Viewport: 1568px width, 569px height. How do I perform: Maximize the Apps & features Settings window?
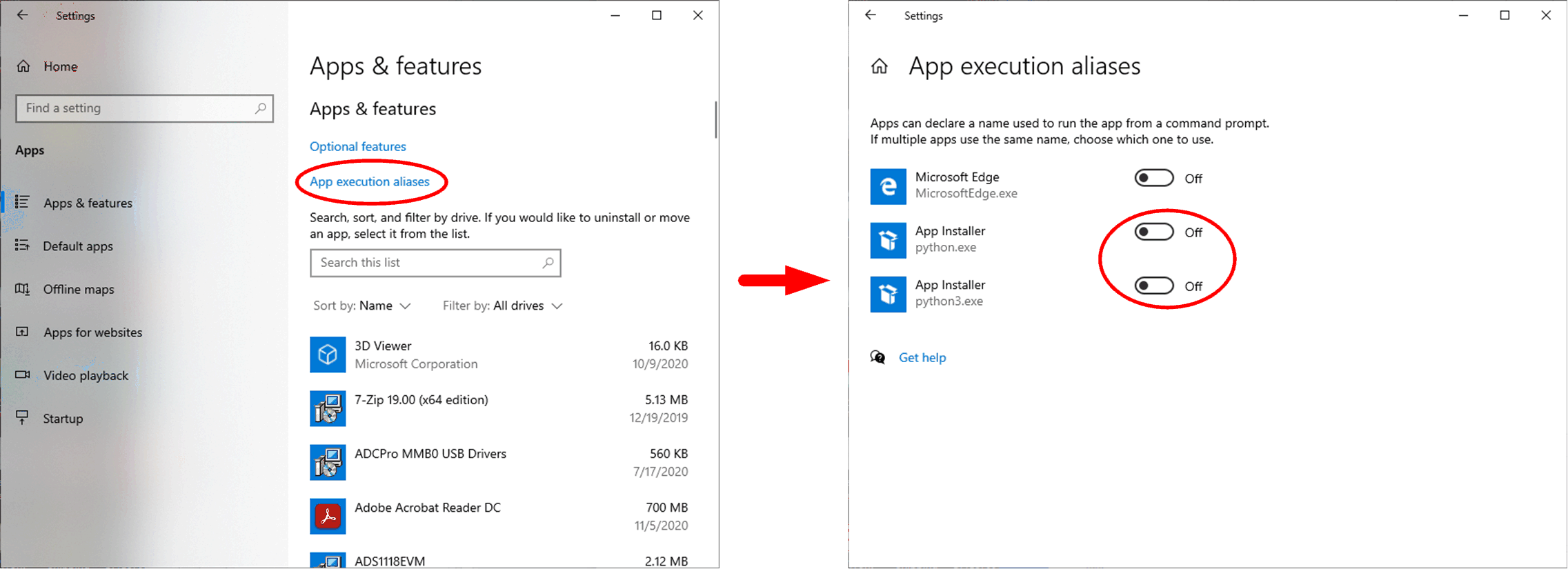click(x=657, y=15)
